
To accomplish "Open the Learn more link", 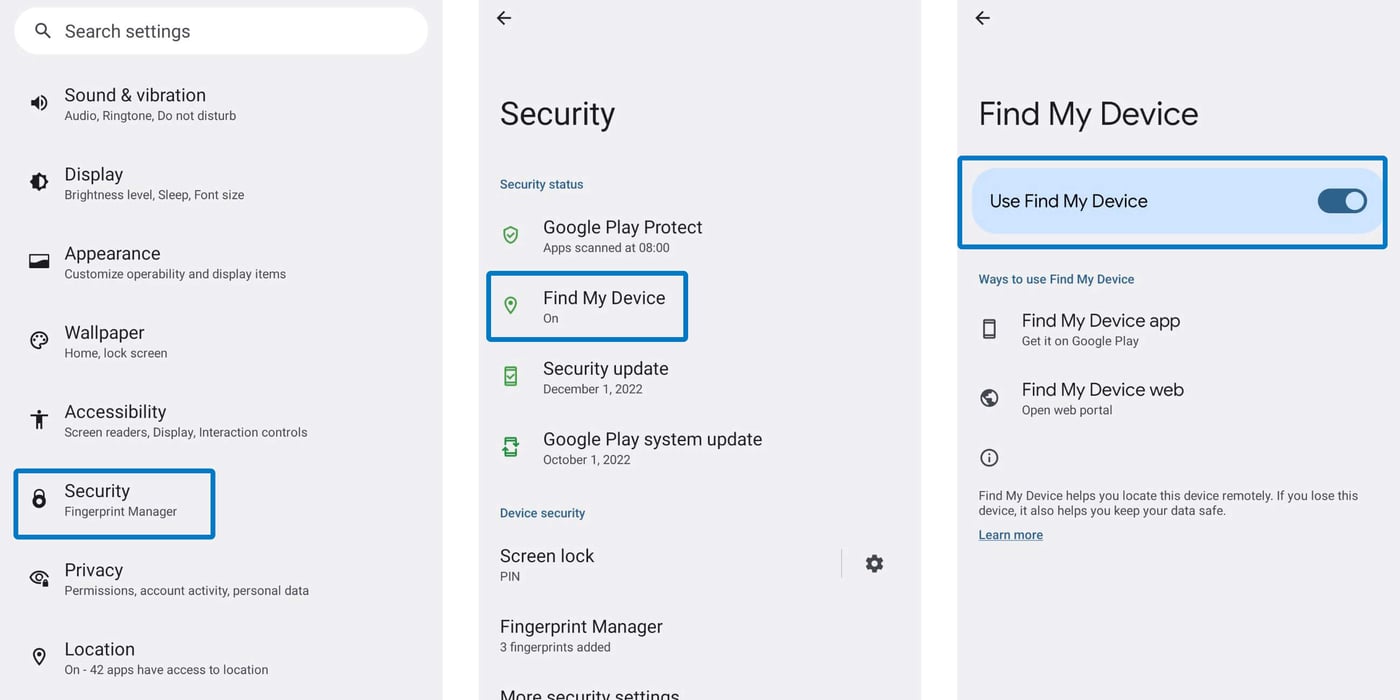I will click(1010, 535).
